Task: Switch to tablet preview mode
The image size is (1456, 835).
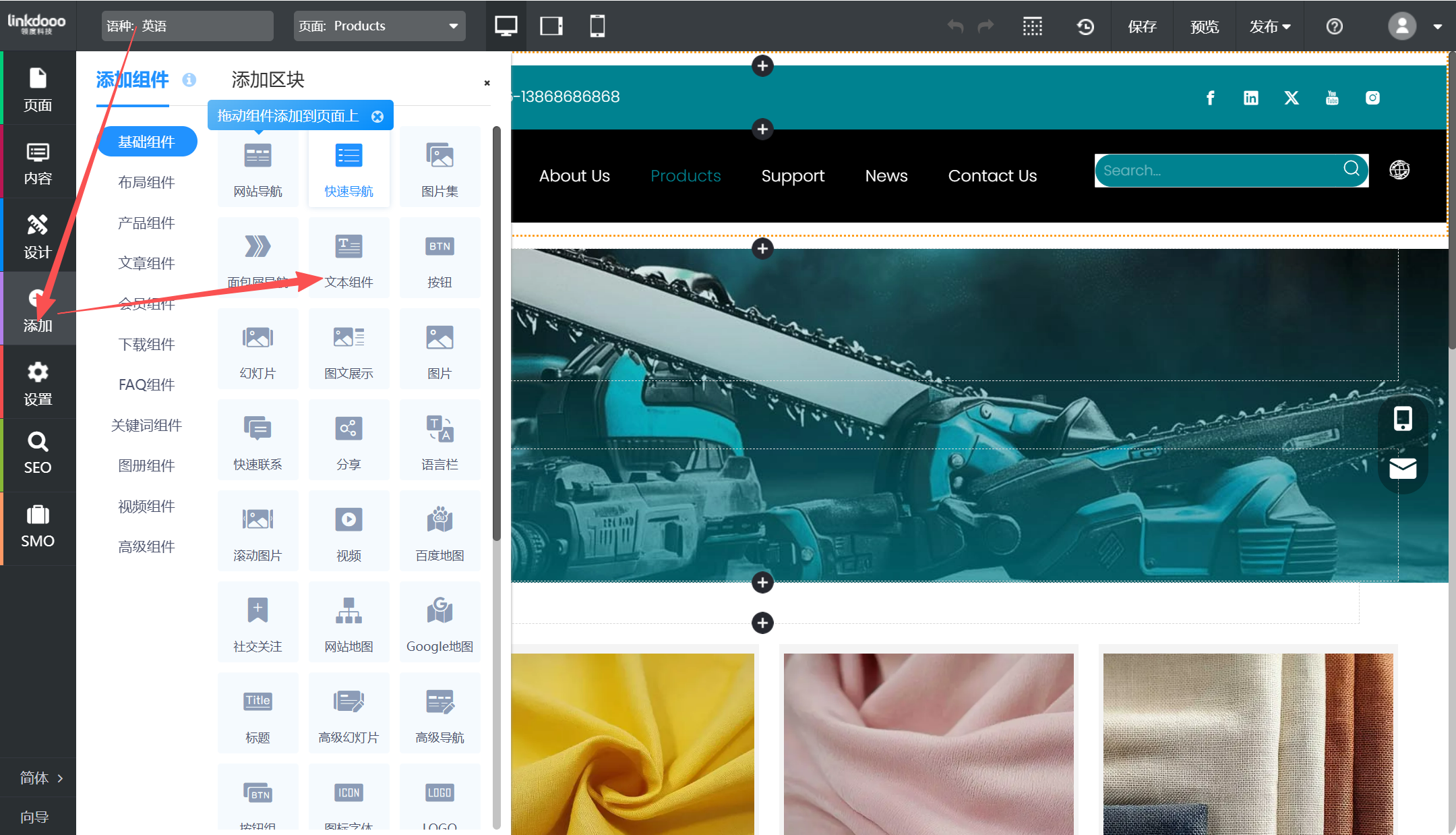Action: point(551,26)
